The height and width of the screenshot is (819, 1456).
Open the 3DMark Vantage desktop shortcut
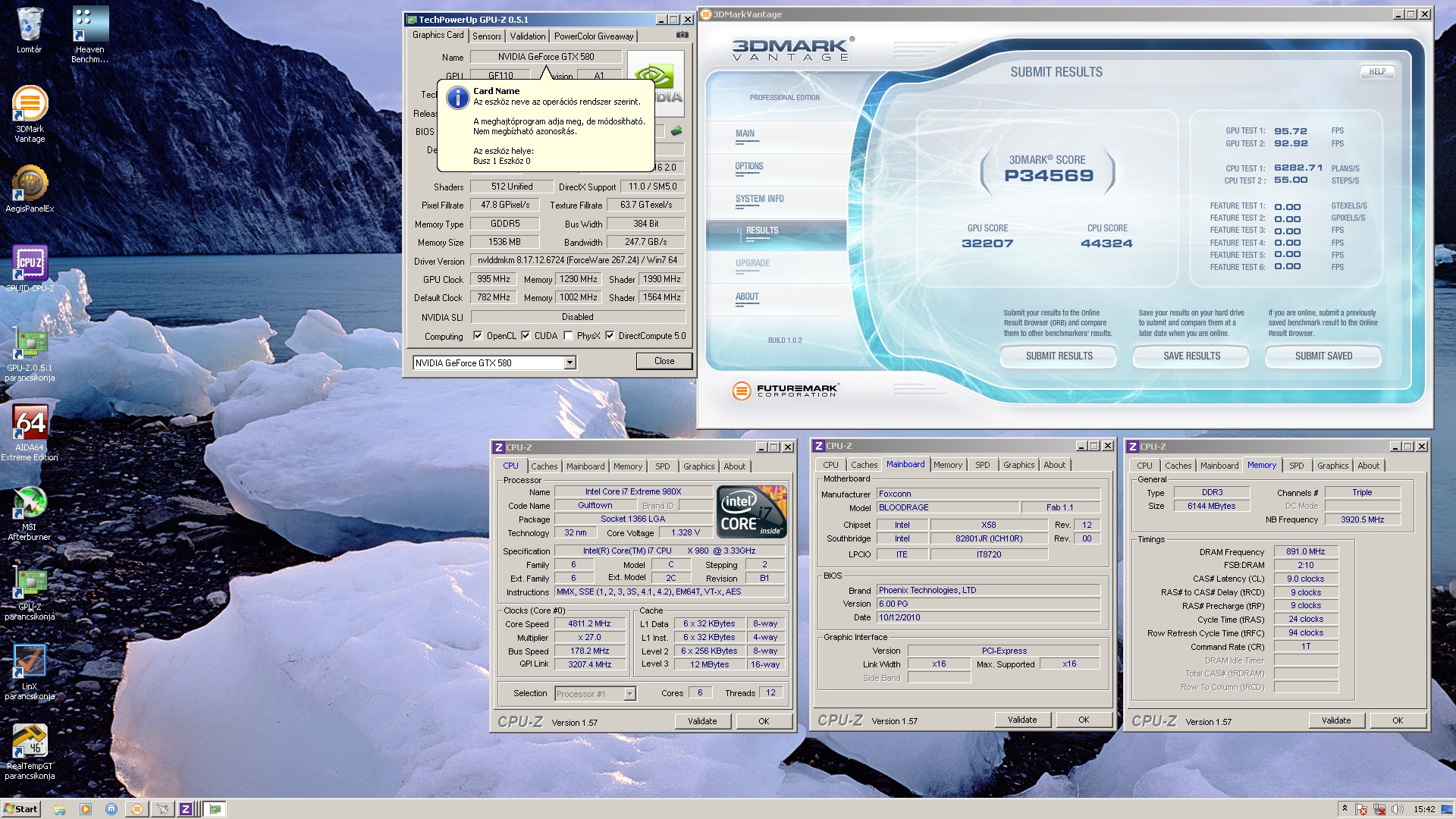tap(30, 113)
